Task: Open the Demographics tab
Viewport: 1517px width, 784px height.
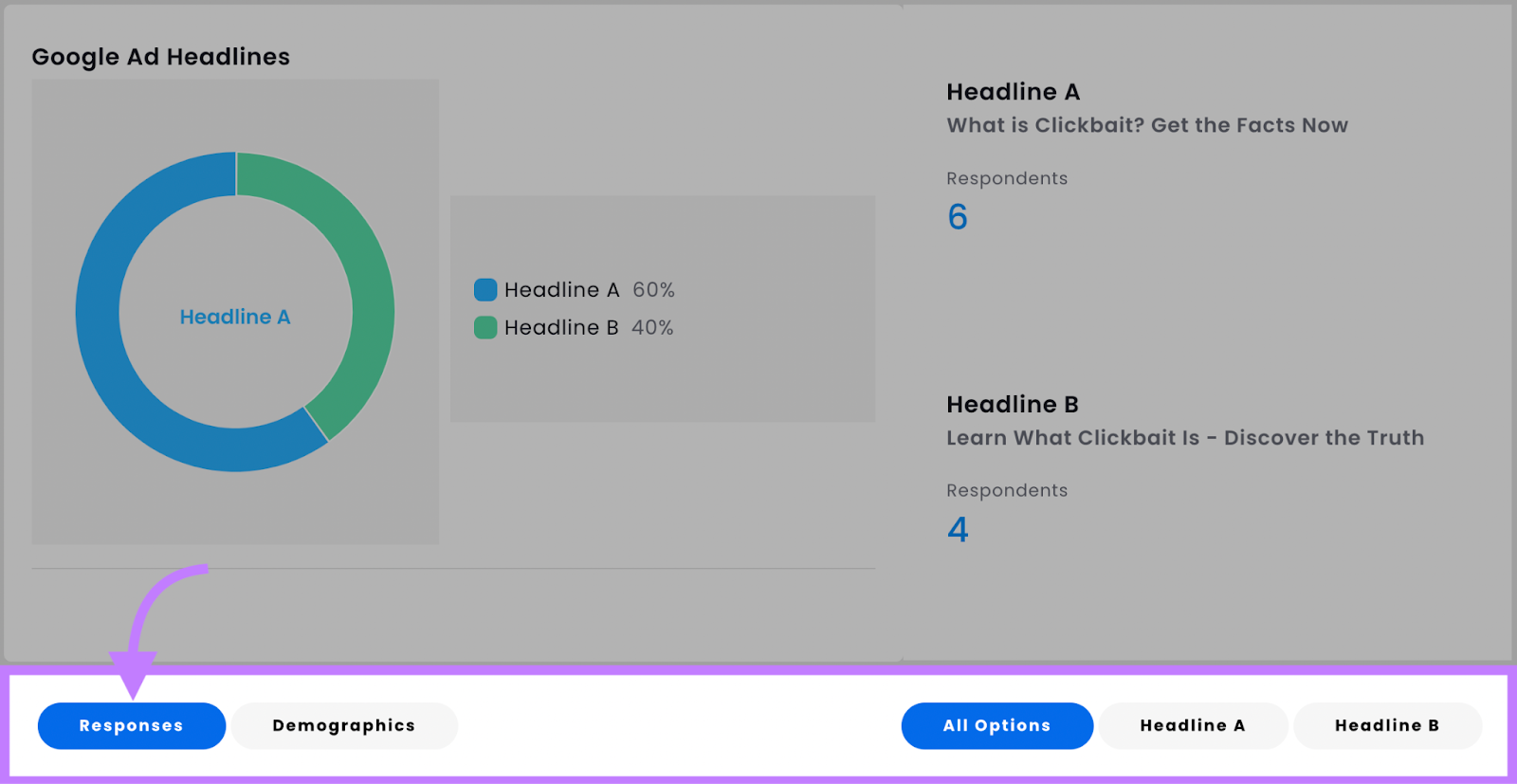Action: pyautogui.click(x=344, y=726)
